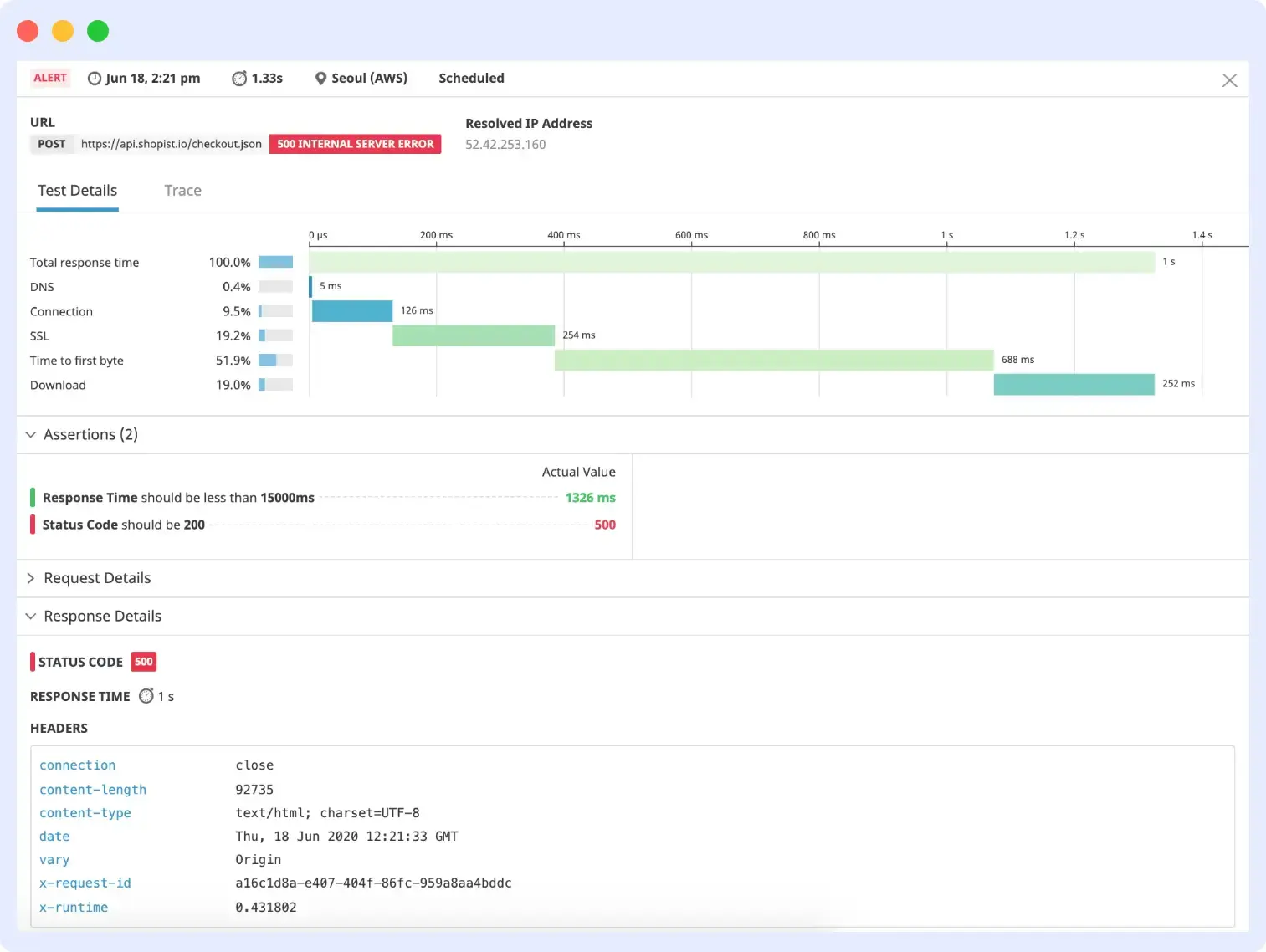Screen dimensions: 1266x952
Task: Click the HEADERS section heading
Action: (x=59, y=729)
